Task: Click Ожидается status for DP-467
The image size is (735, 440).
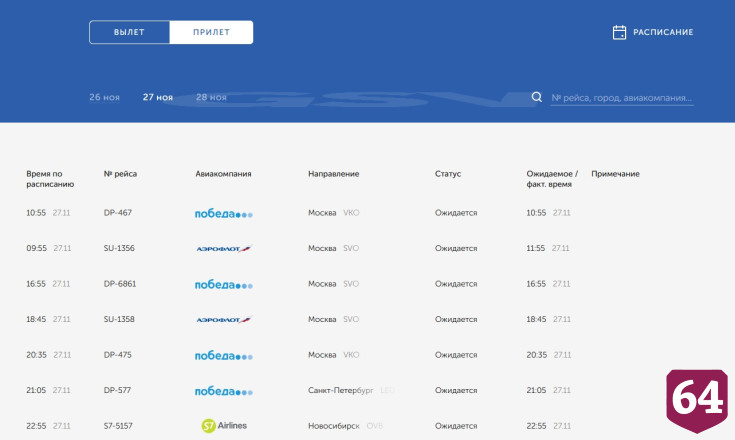Action: click(x=456, y=213)
